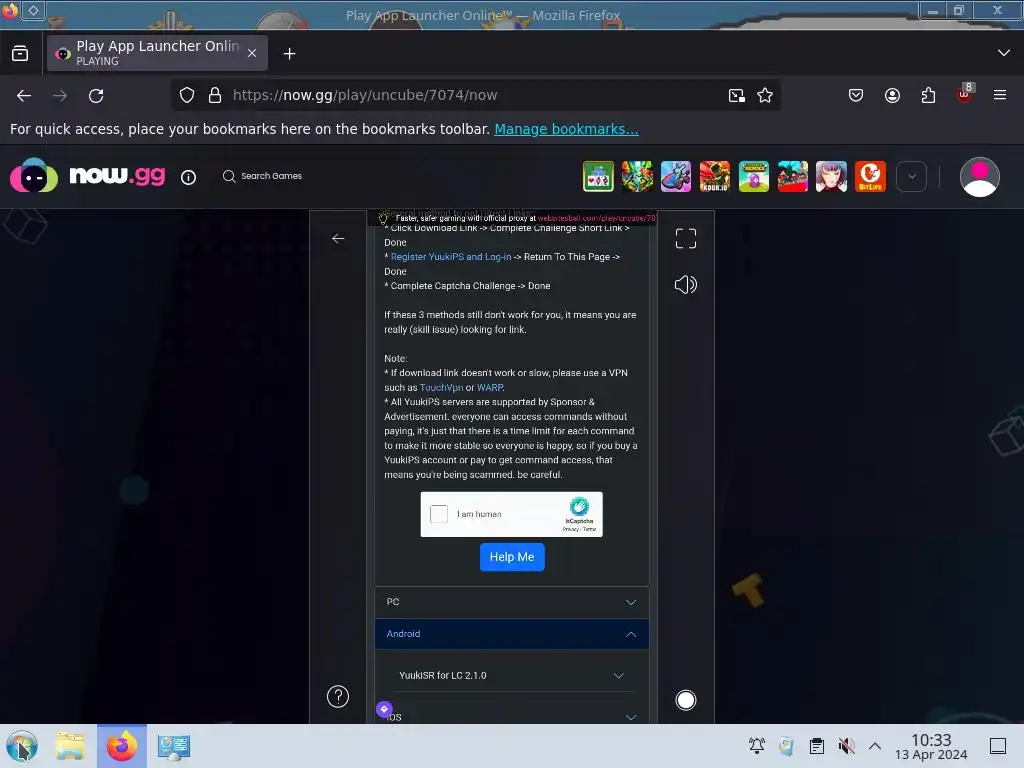The height and width of the screenshot is (768, 1024).
Task: Click the white circle record button
Action: coord(685,700)
